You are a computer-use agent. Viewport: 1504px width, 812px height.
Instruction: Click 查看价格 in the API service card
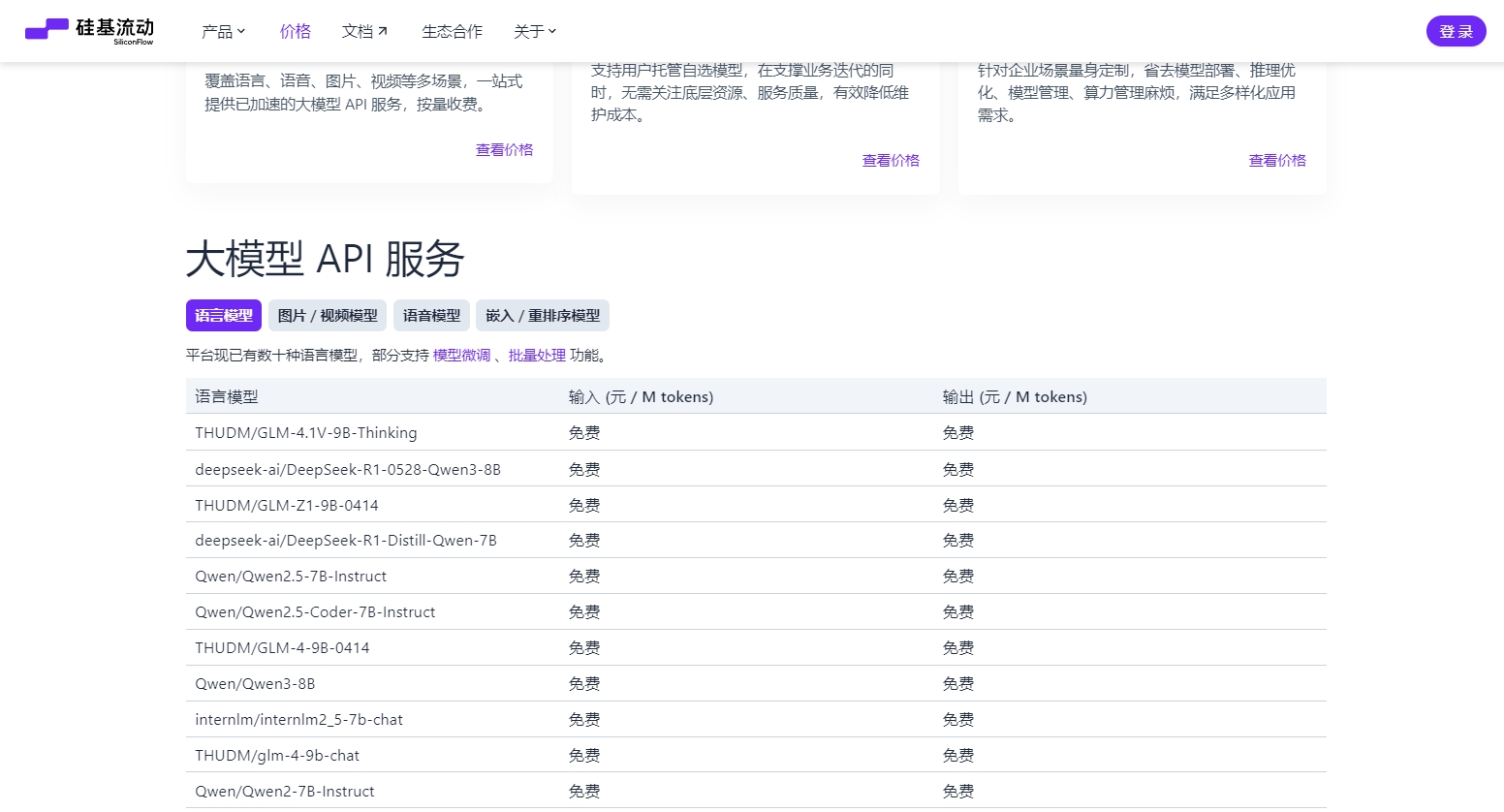point(504,149)
